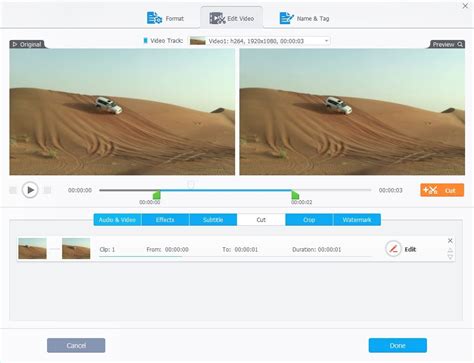Click the Cancel button
This screenshot has height=363, width=474.
76,345
